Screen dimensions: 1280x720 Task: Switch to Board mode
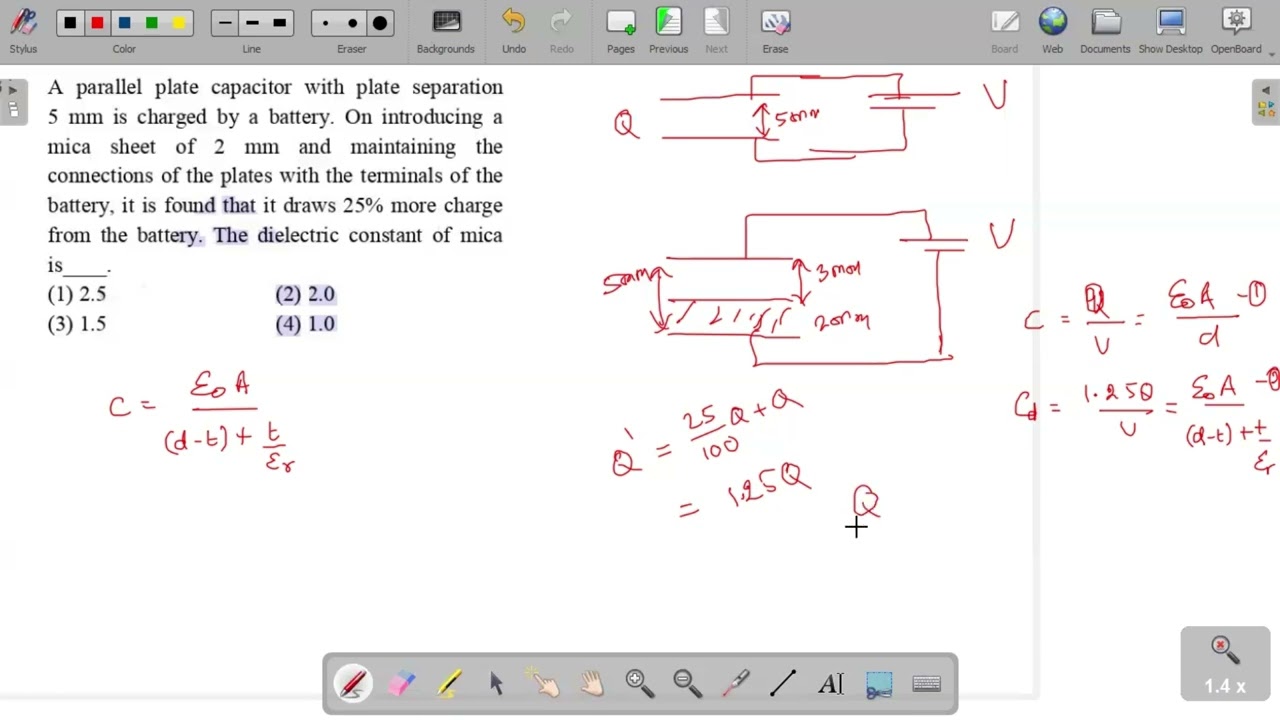tap(1005, 31)
